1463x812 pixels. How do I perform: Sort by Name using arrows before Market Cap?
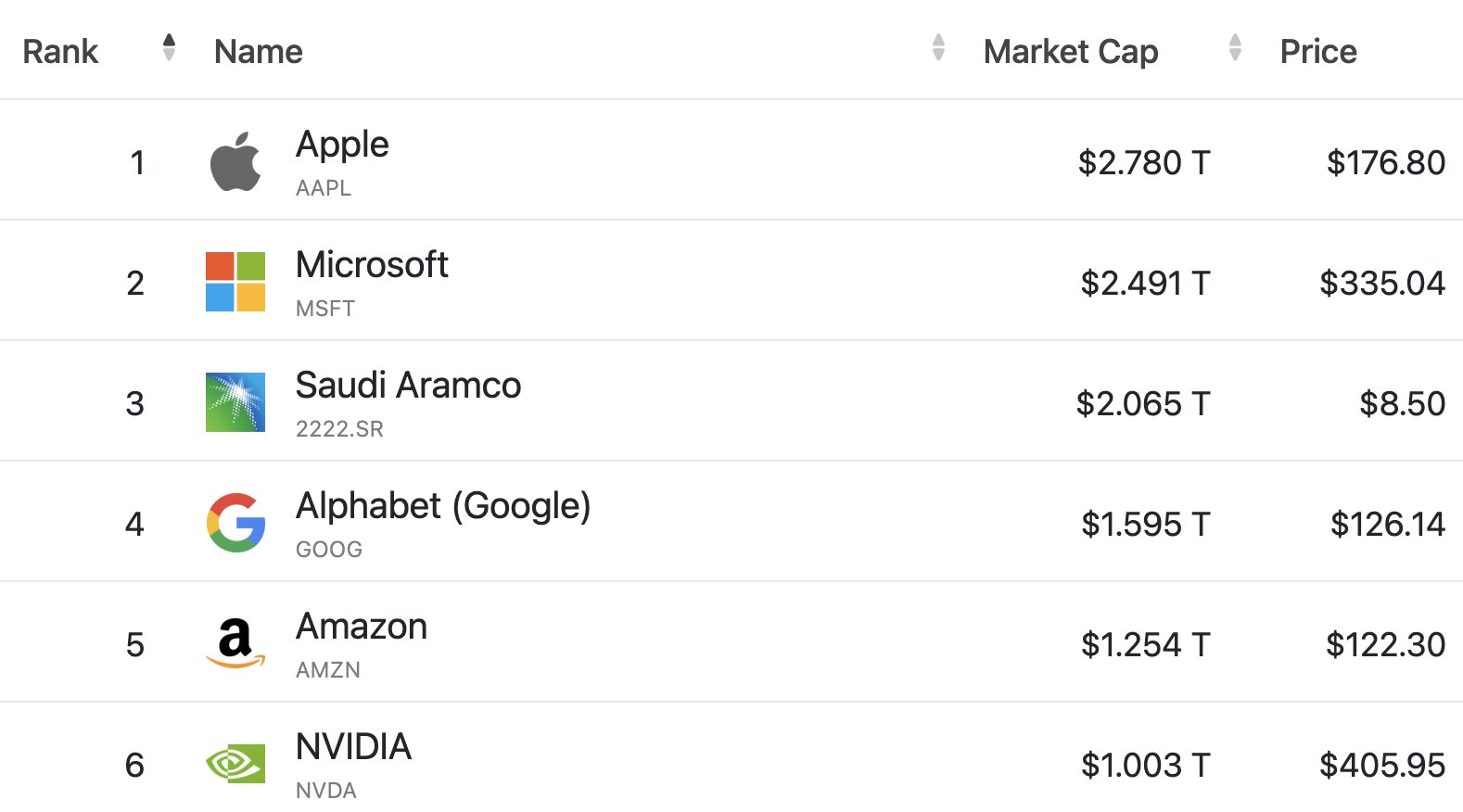(x=938, y=47)
